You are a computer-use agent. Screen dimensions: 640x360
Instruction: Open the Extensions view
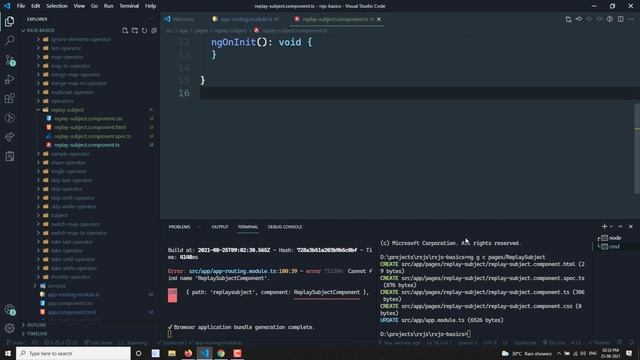pos(9,98)
